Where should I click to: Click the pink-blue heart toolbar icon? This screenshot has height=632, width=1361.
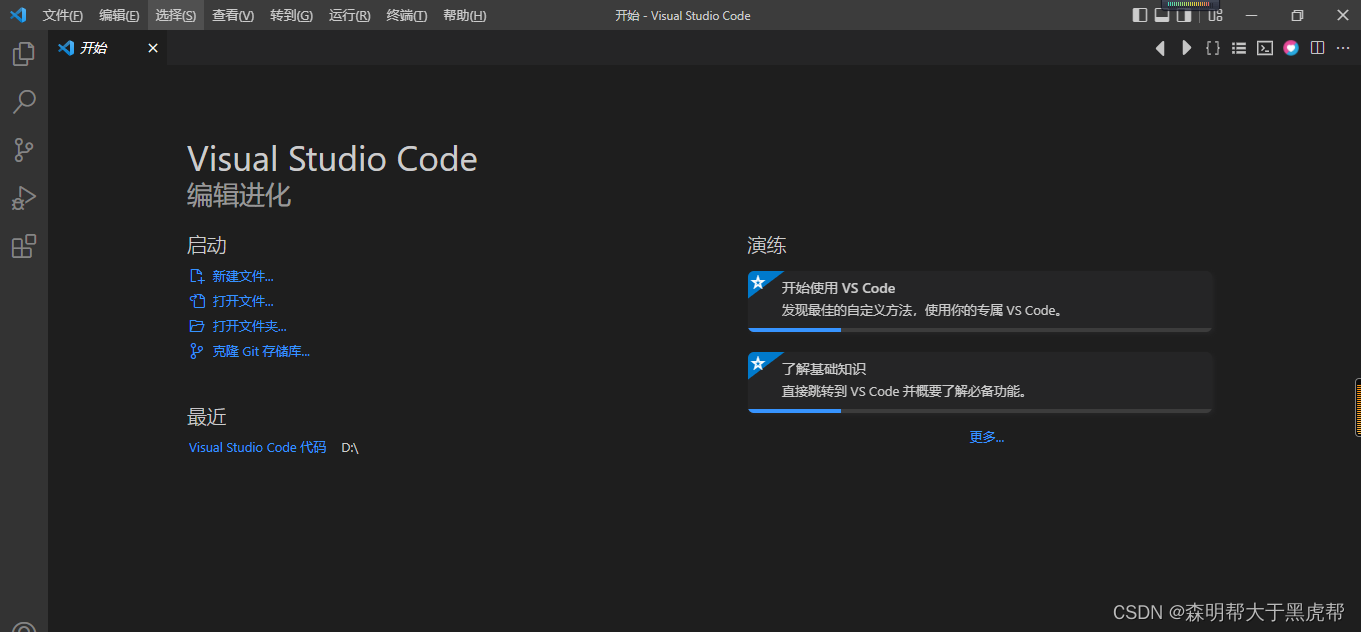[x=1291, y=48]
